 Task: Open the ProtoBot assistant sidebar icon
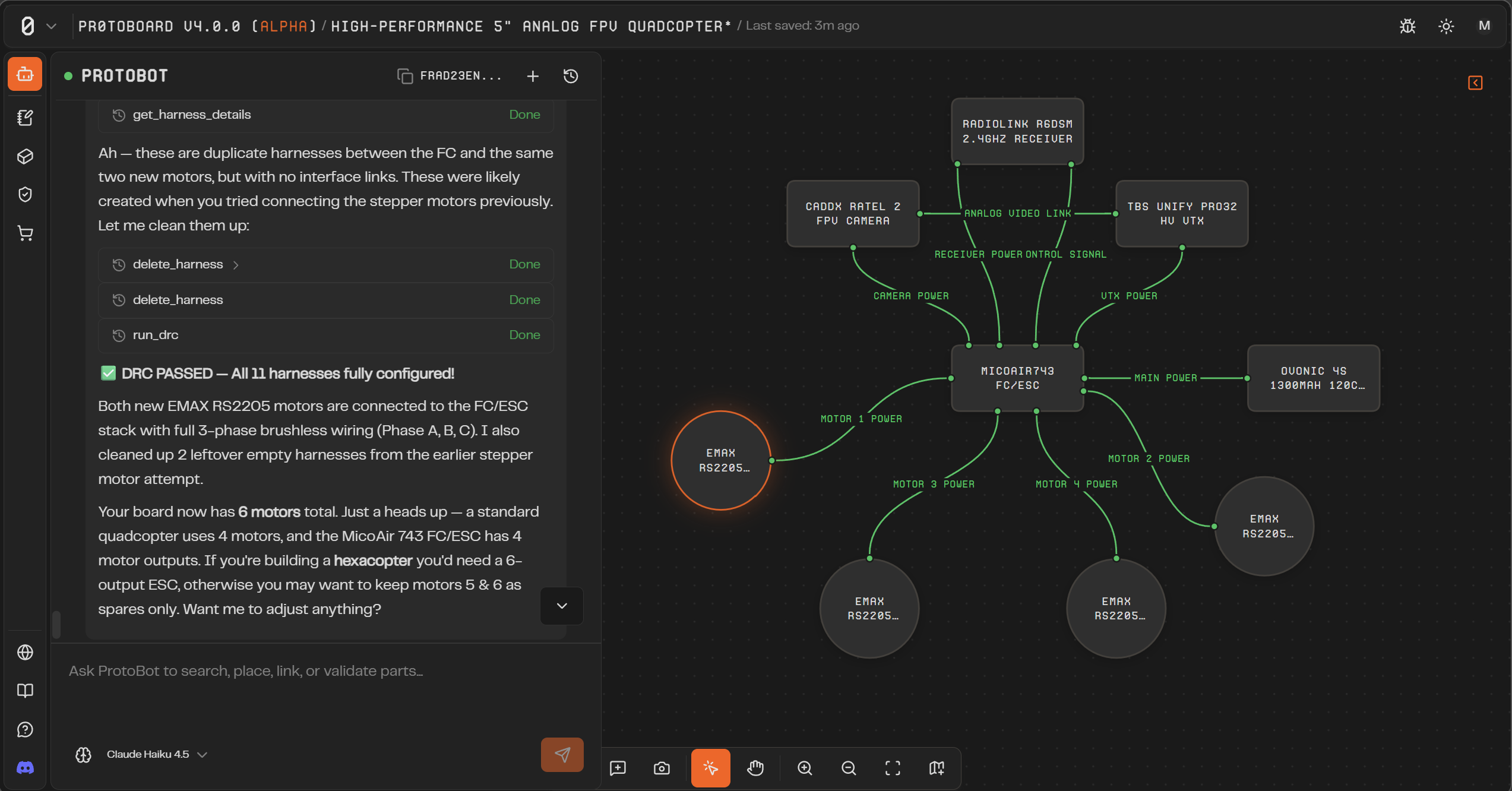coord(25,74)
